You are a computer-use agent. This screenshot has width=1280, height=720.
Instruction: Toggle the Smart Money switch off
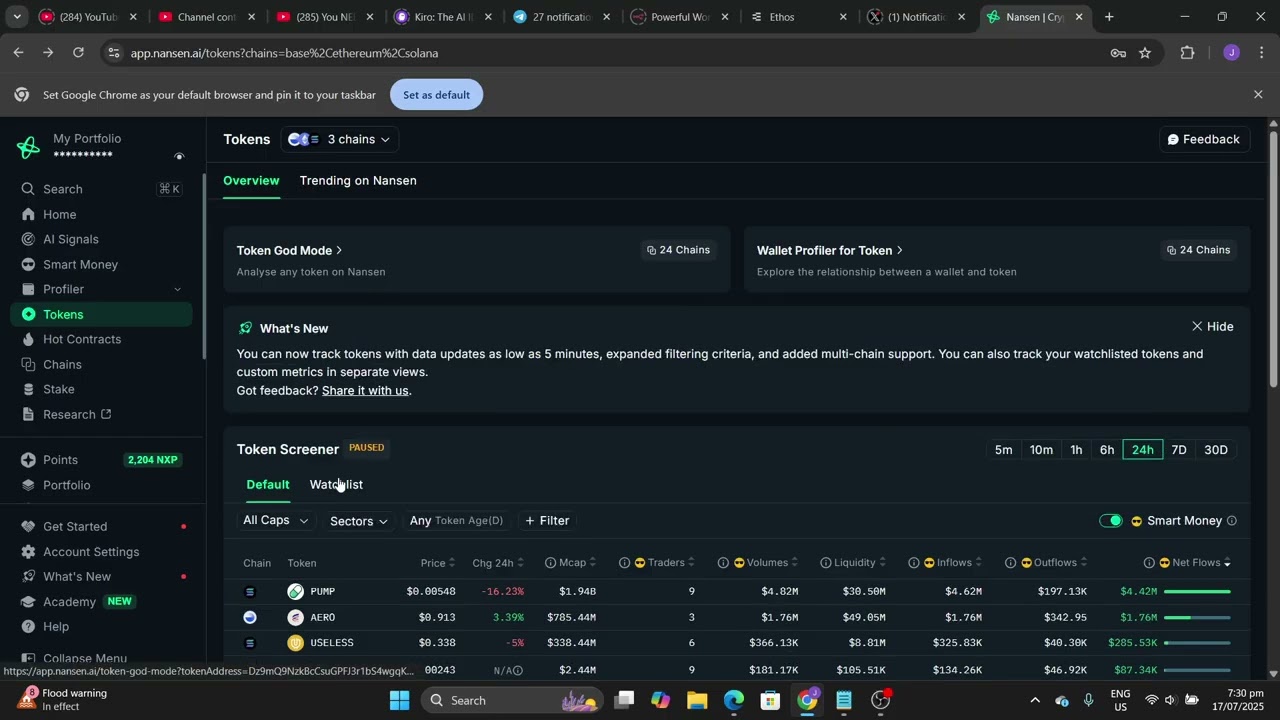[x=1111, y=521]
